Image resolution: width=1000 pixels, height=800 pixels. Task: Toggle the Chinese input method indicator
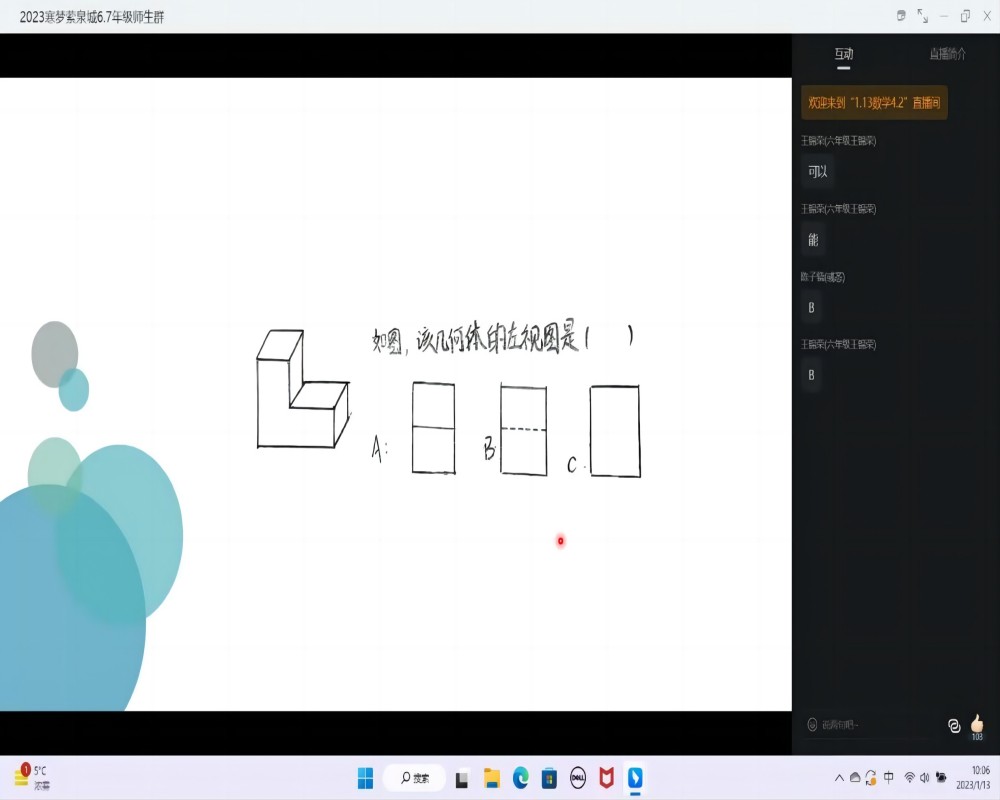pyautogui.click(x=889, y=778)
